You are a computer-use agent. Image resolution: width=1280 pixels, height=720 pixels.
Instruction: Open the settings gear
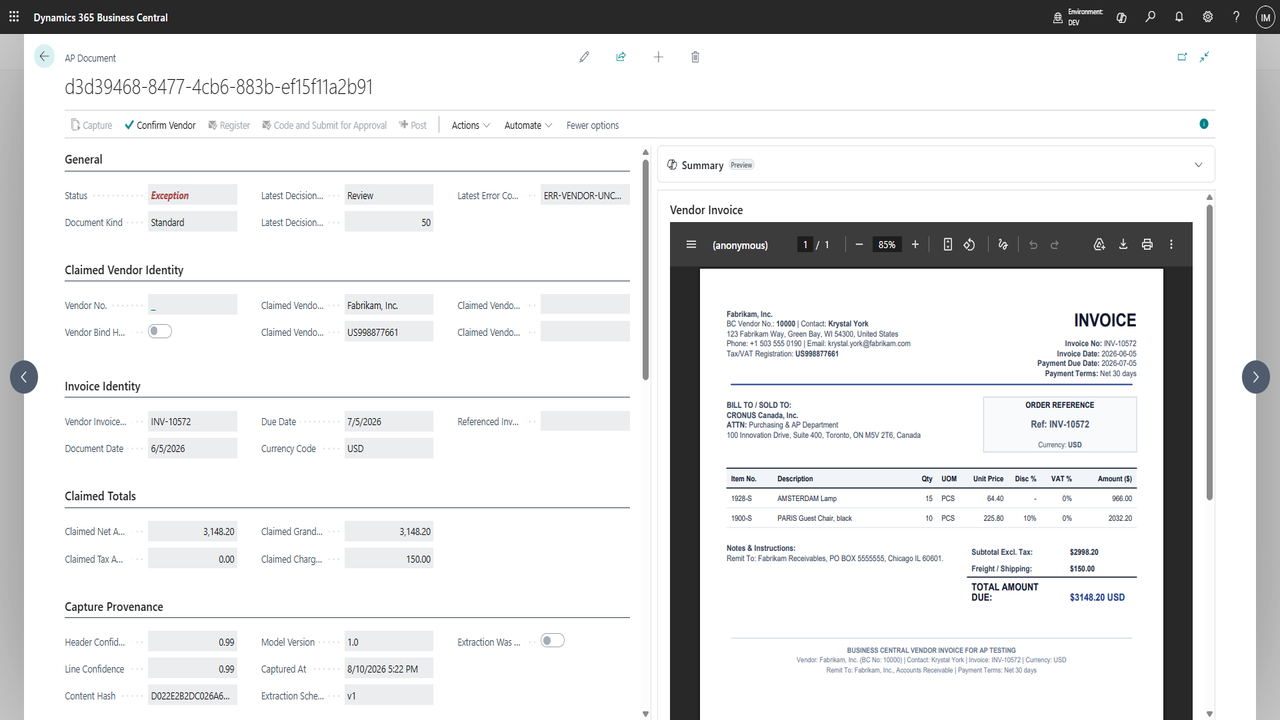point(1208,17)
